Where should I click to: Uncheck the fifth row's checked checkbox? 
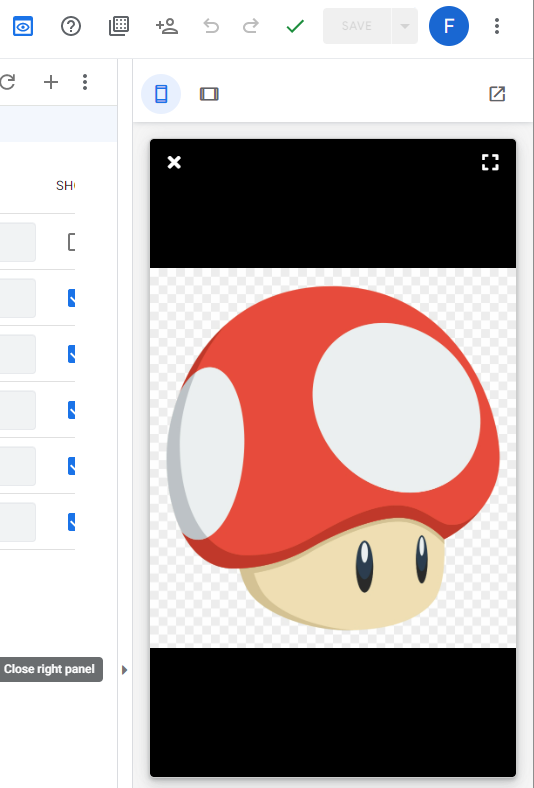tap(71, 466)
